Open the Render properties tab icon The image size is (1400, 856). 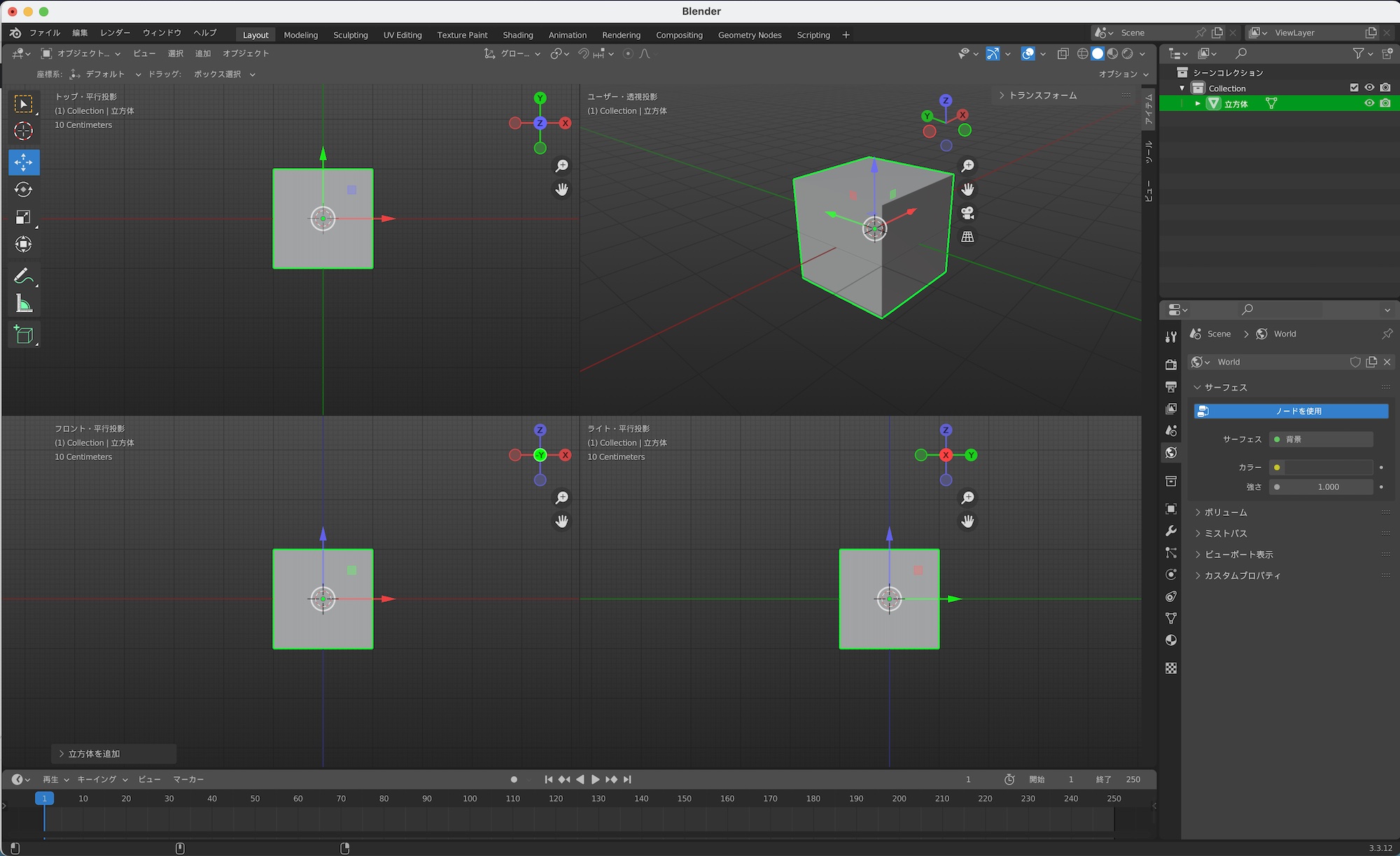(1171, 364)
